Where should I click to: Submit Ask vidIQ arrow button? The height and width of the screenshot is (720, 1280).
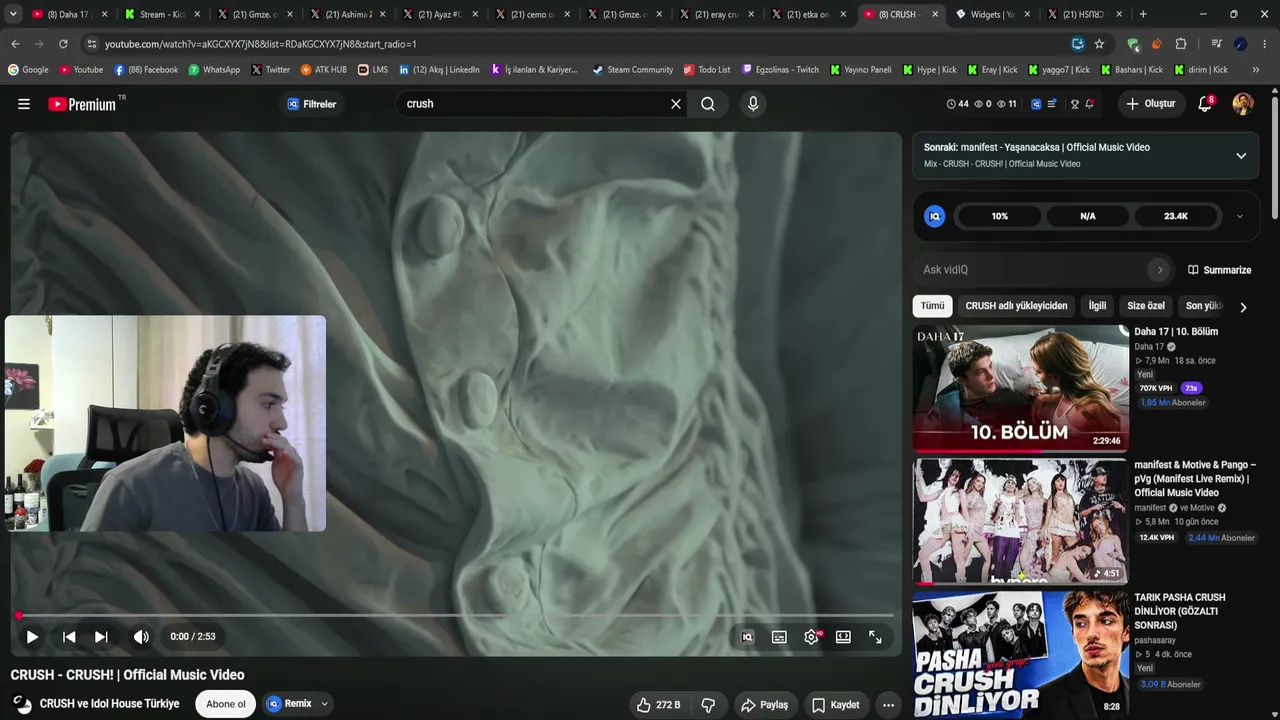[x=1160, y=270]
